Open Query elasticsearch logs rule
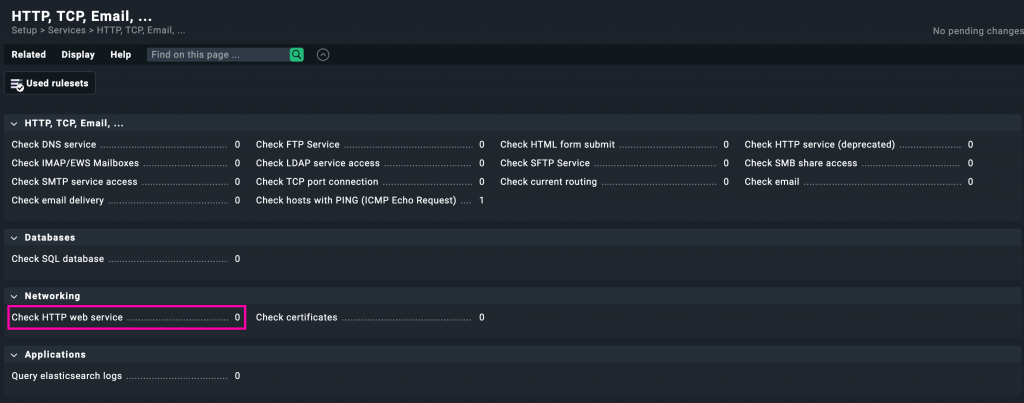Screen dimensions: 1024x403 (x=68, y=376)
